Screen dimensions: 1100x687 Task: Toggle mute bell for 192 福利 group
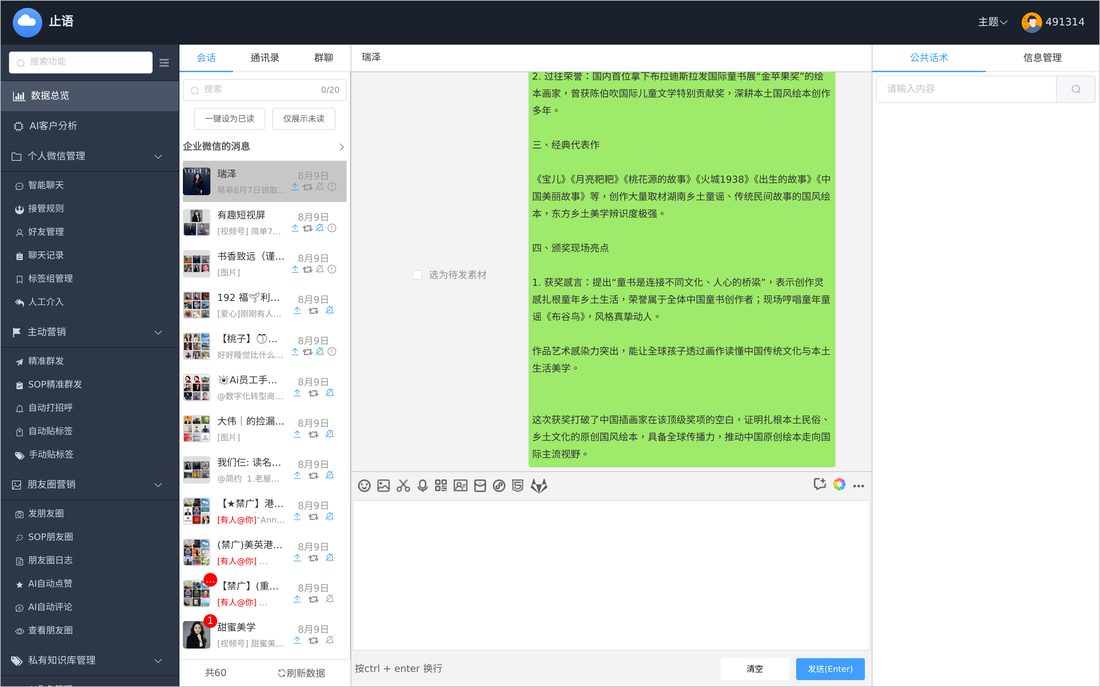[330, 311]
